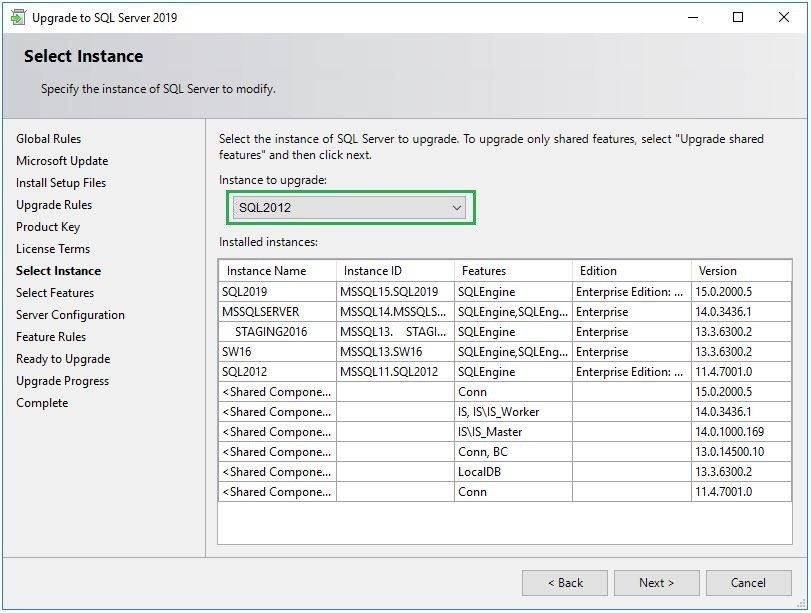The width and height of the screenshot is (811, 613).
Task: Cancel the SQL Server upgrade wizard
Action: click(748, 583)
